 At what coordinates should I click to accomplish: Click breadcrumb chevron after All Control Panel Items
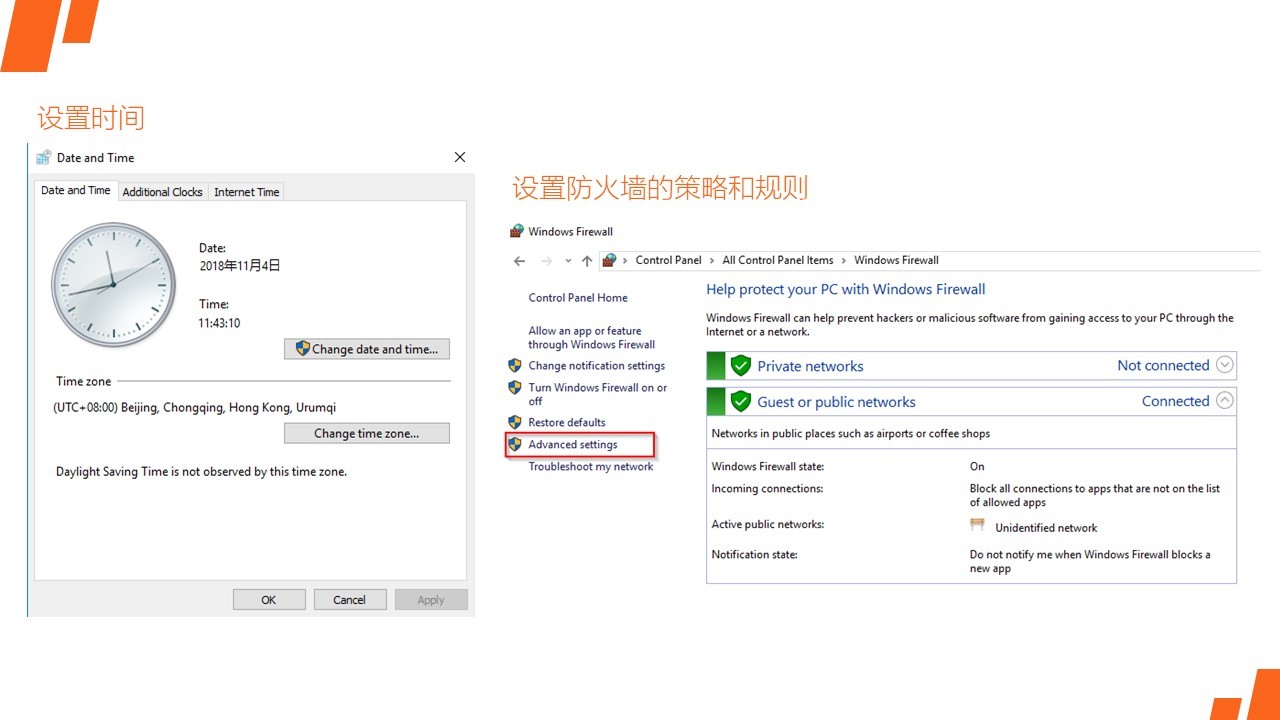(844, 260)
